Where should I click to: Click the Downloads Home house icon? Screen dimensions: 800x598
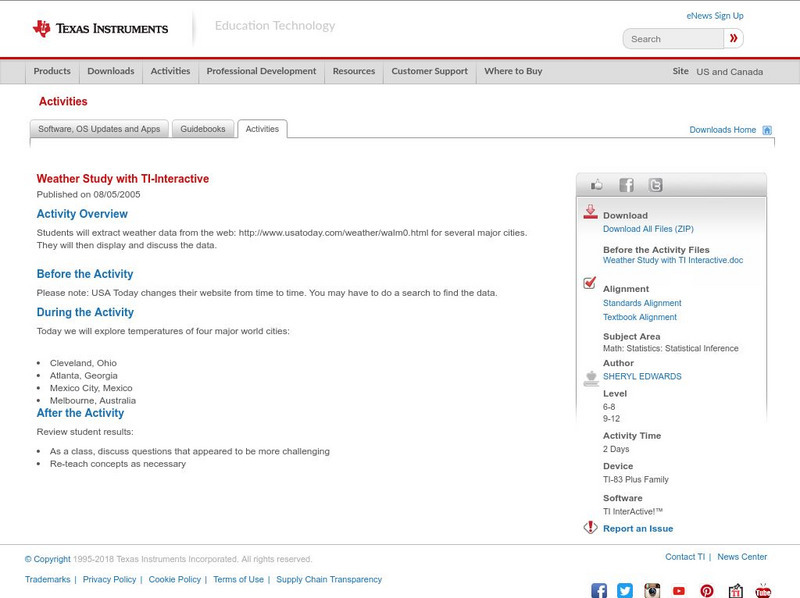pos(767,130)
